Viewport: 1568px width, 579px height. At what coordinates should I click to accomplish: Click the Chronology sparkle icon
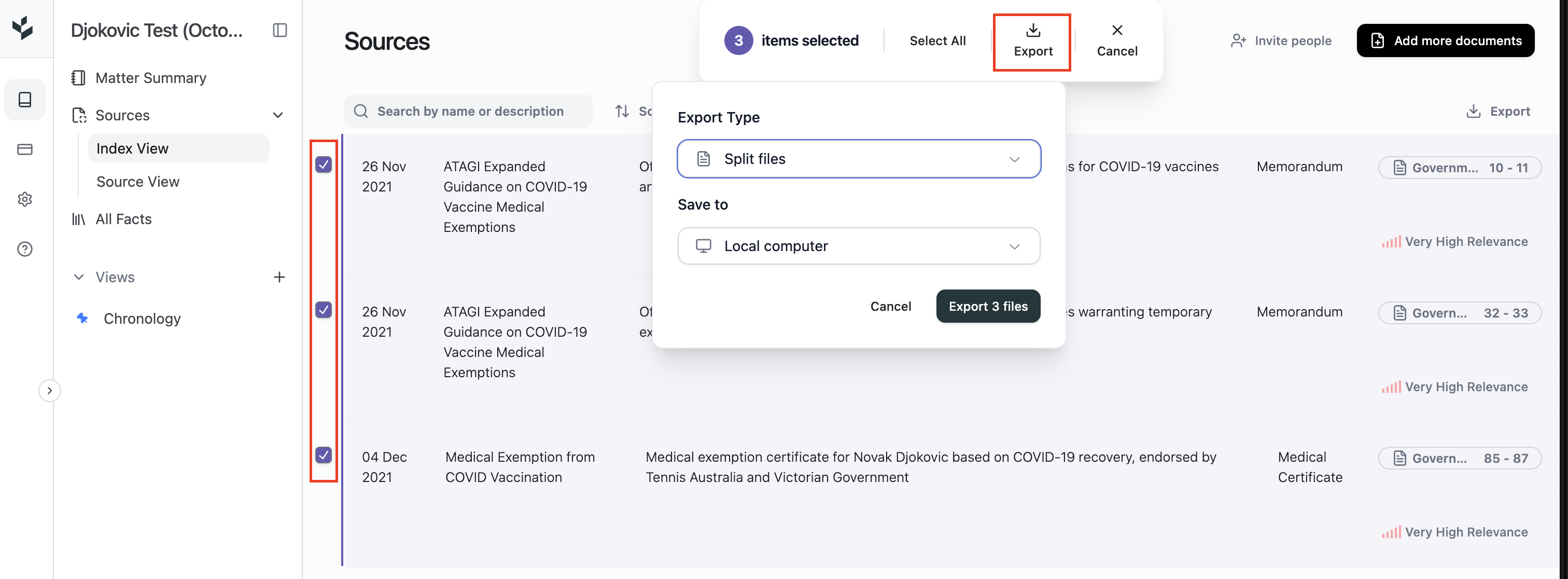pos(82,318)
